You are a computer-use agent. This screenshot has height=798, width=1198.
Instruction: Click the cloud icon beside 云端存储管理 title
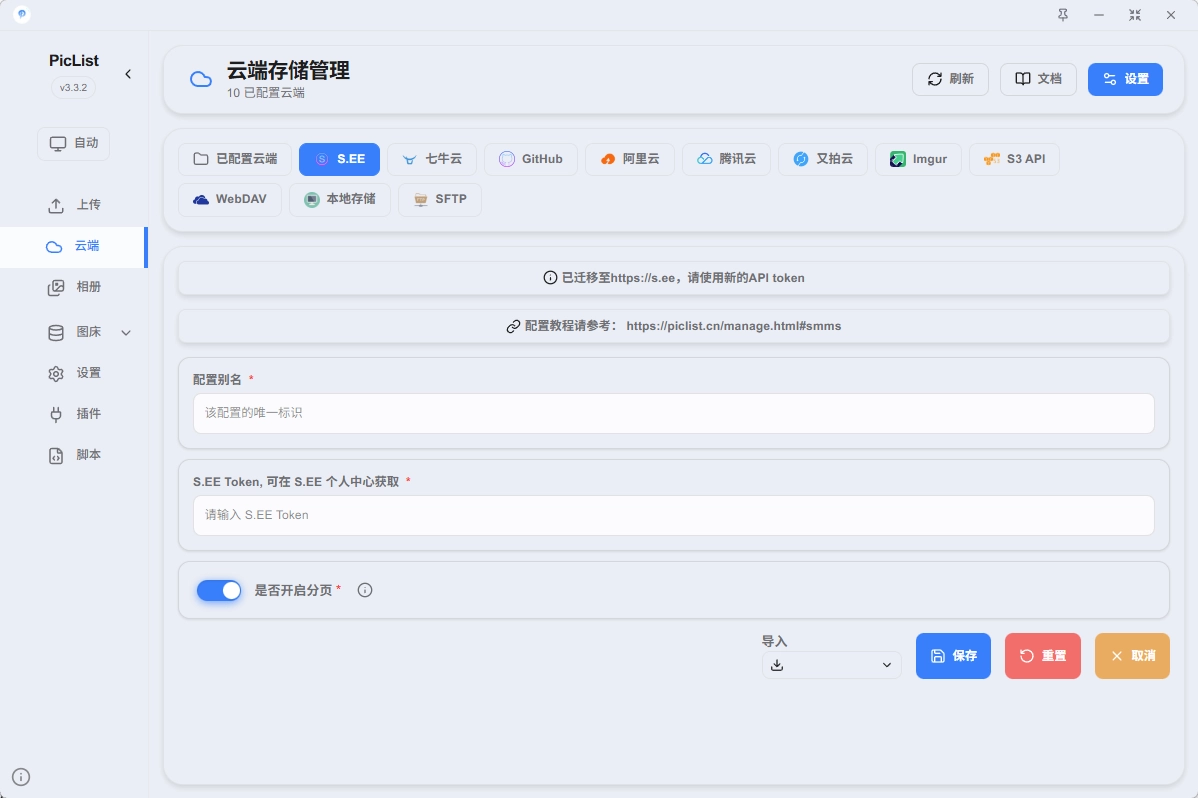coord(201,79)
